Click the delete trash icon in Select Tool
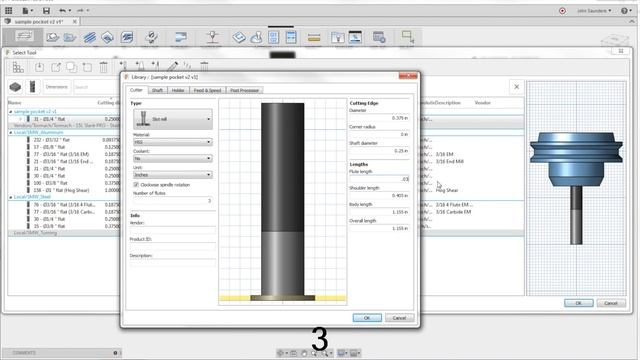The width and height of the screenshot is (640, 360). pyautogui.click(x=104, y=67)
